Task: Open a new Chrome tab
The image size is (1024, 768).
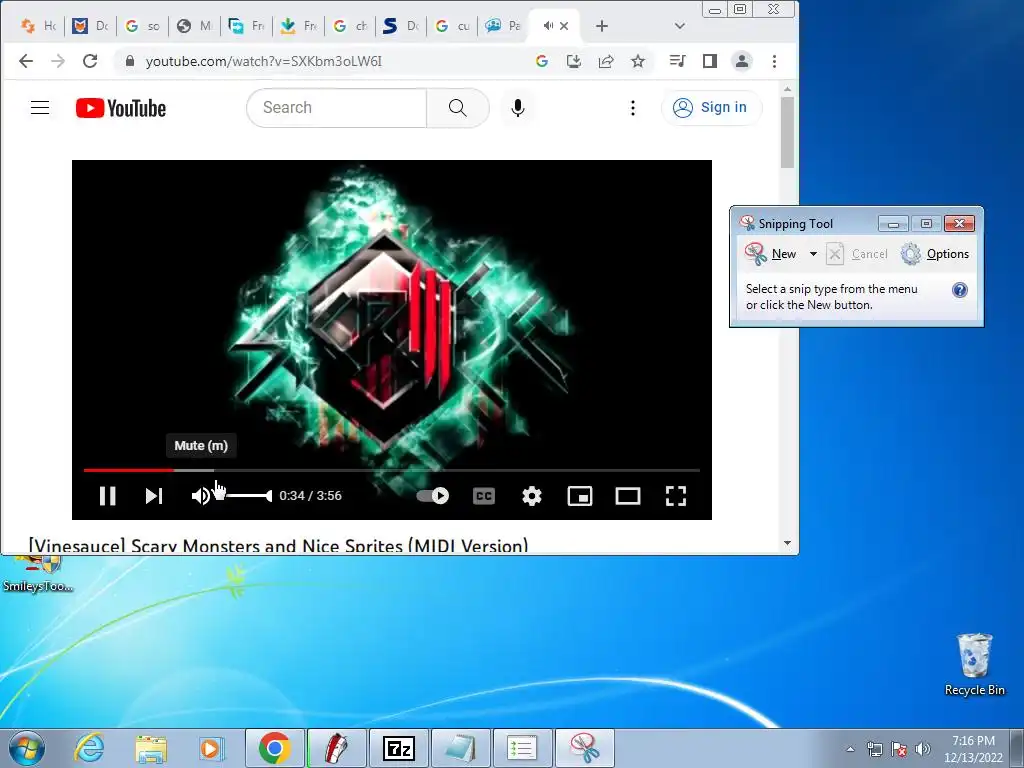Action: (x=601, y=26)
